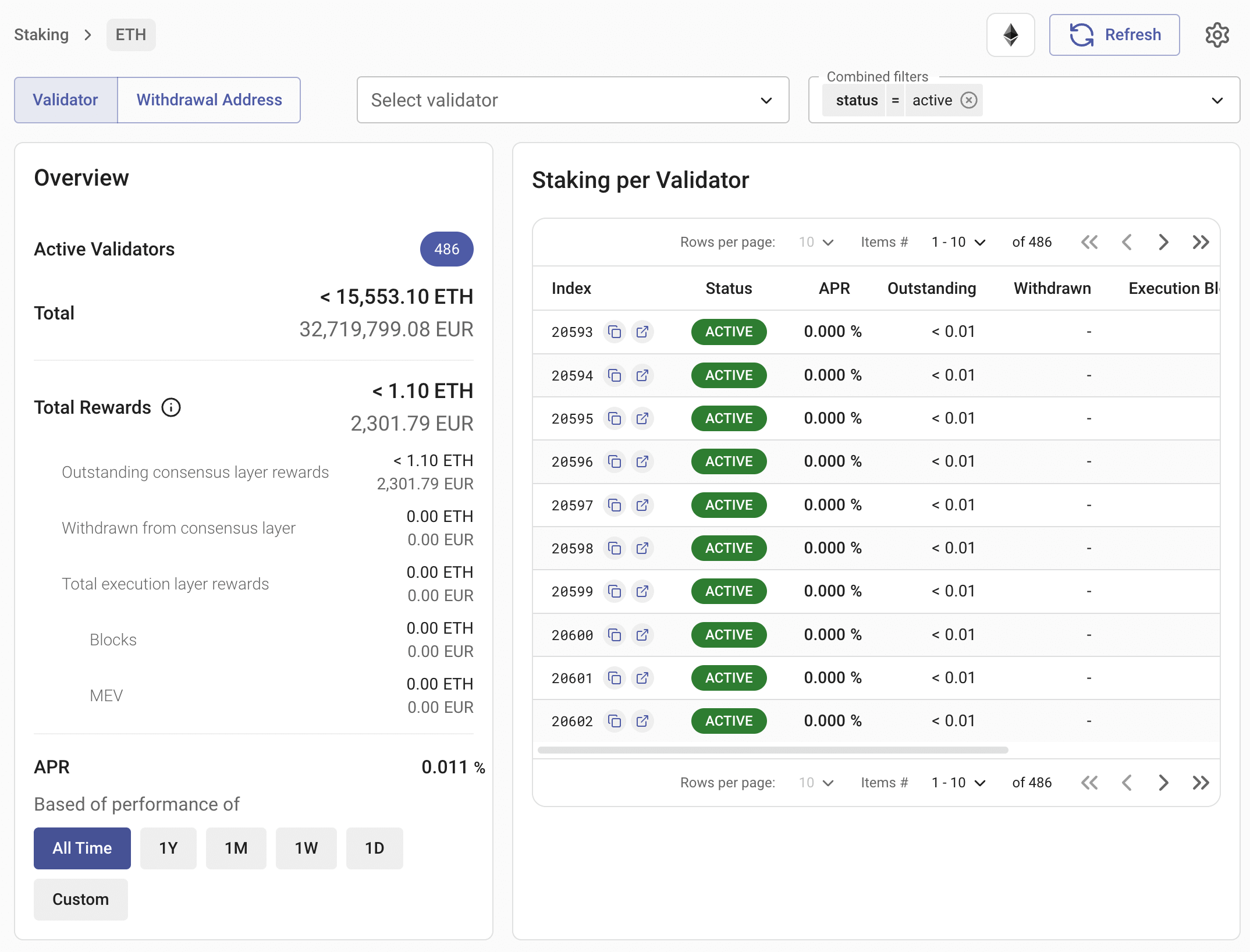Click the Staking breadcrumb link

tap(41, 35)
